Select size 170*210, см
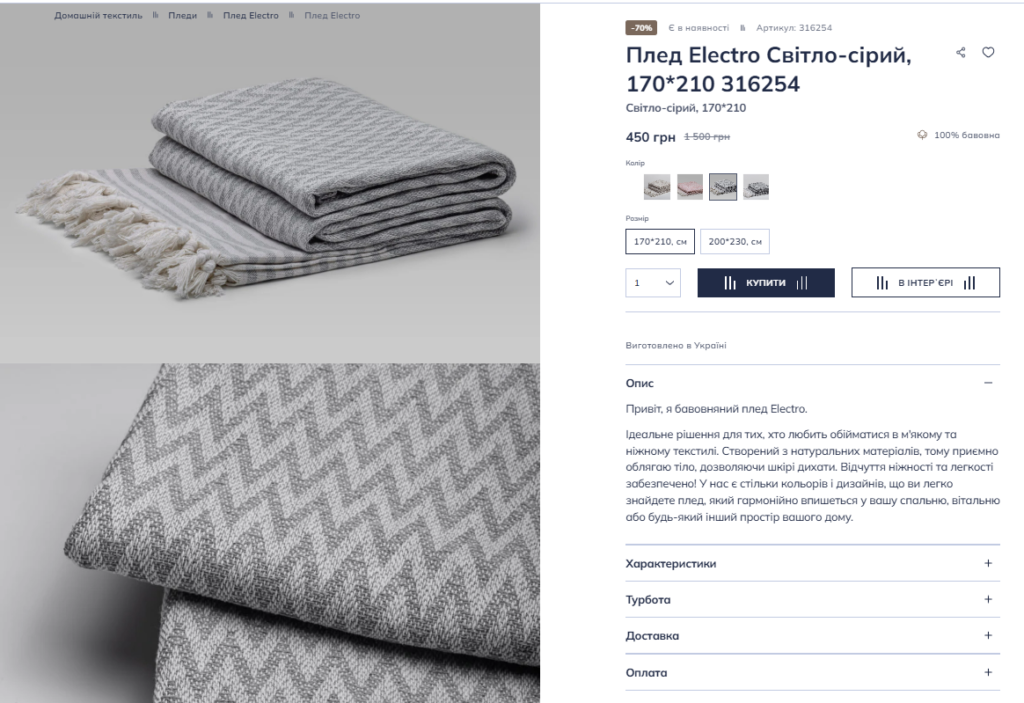Viewport: 1024px width, 703px height. 660,242
